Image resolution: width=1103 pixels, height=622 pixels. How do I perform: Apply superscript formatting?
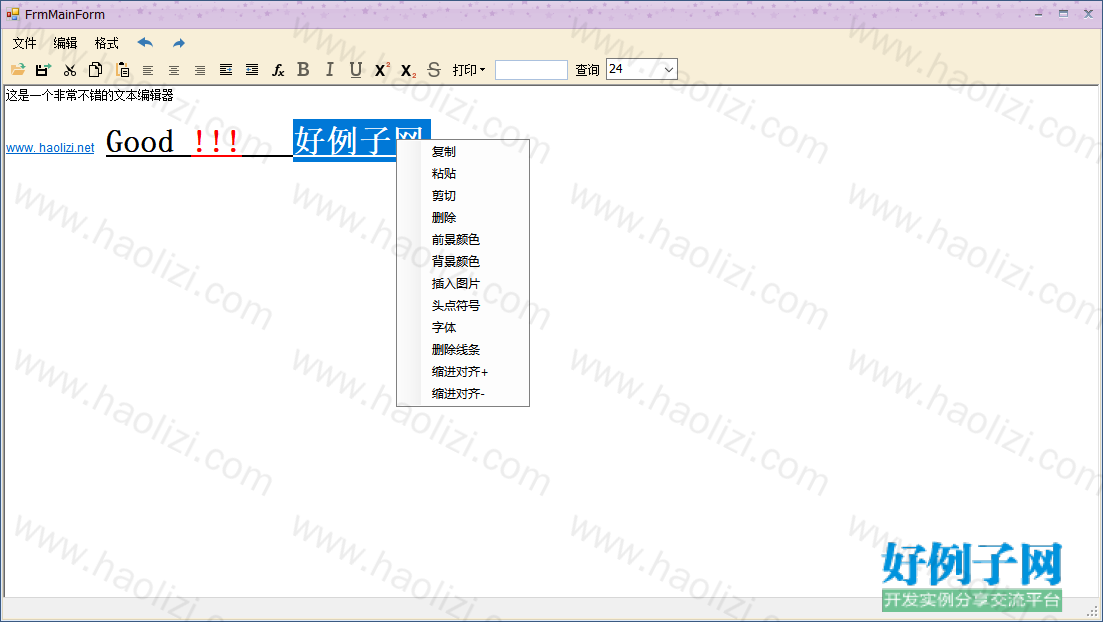point(382,70)
